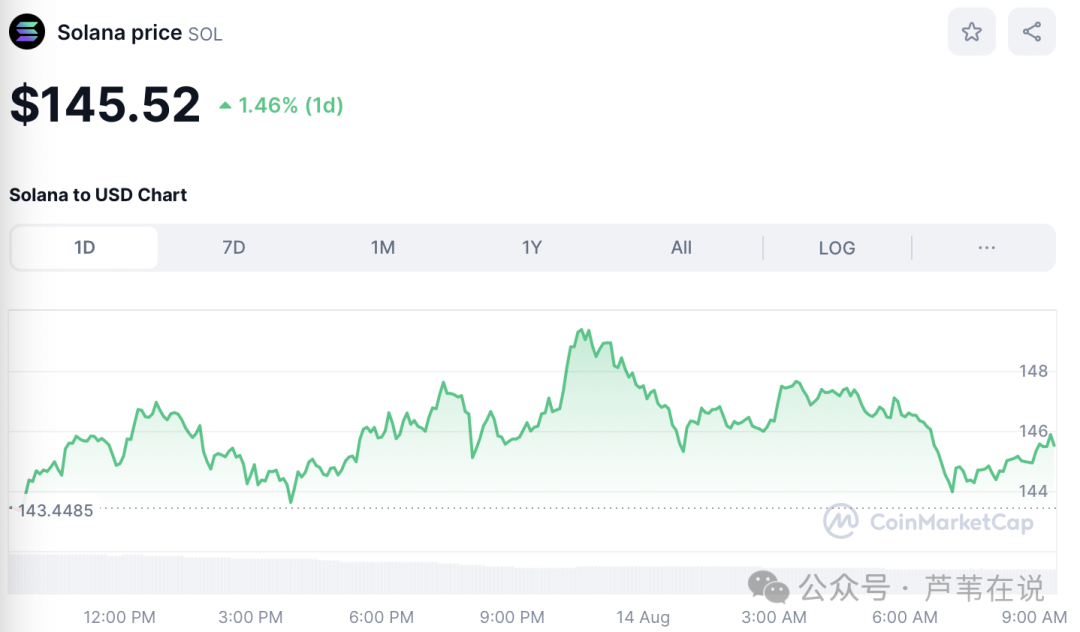Screen dimensions: 1080x632
Task: Click the $145.52 price value
Action: pyautogui.click(x=105, y=105)
